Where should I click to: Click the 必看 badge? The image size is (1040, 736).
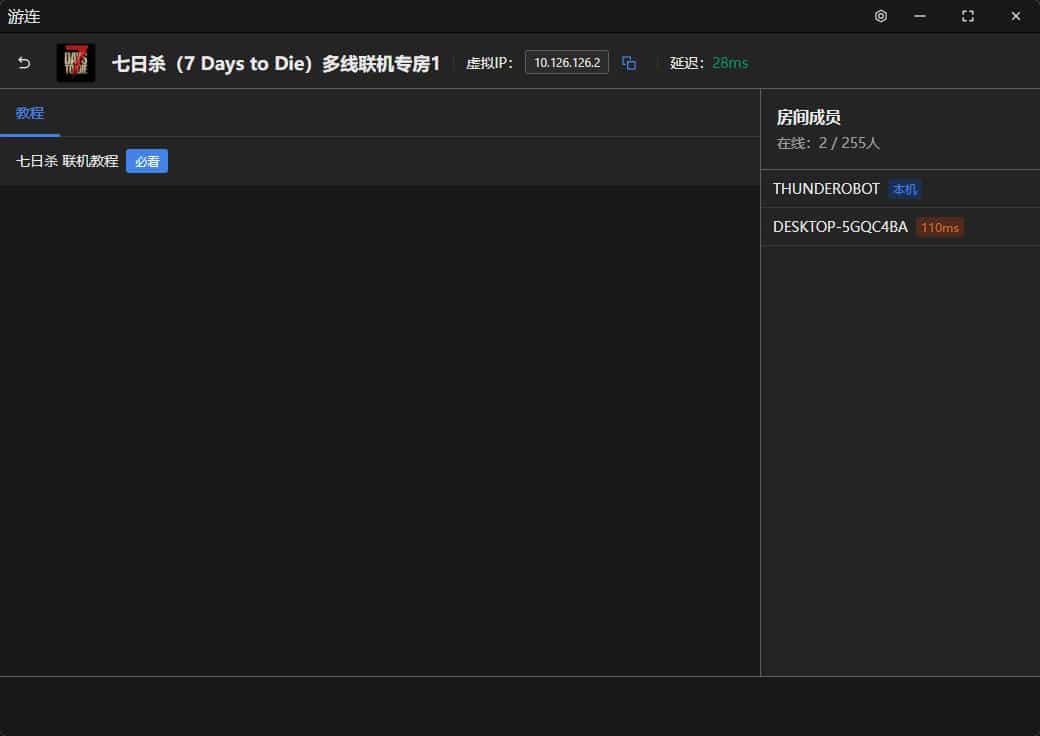click(147, 161)
